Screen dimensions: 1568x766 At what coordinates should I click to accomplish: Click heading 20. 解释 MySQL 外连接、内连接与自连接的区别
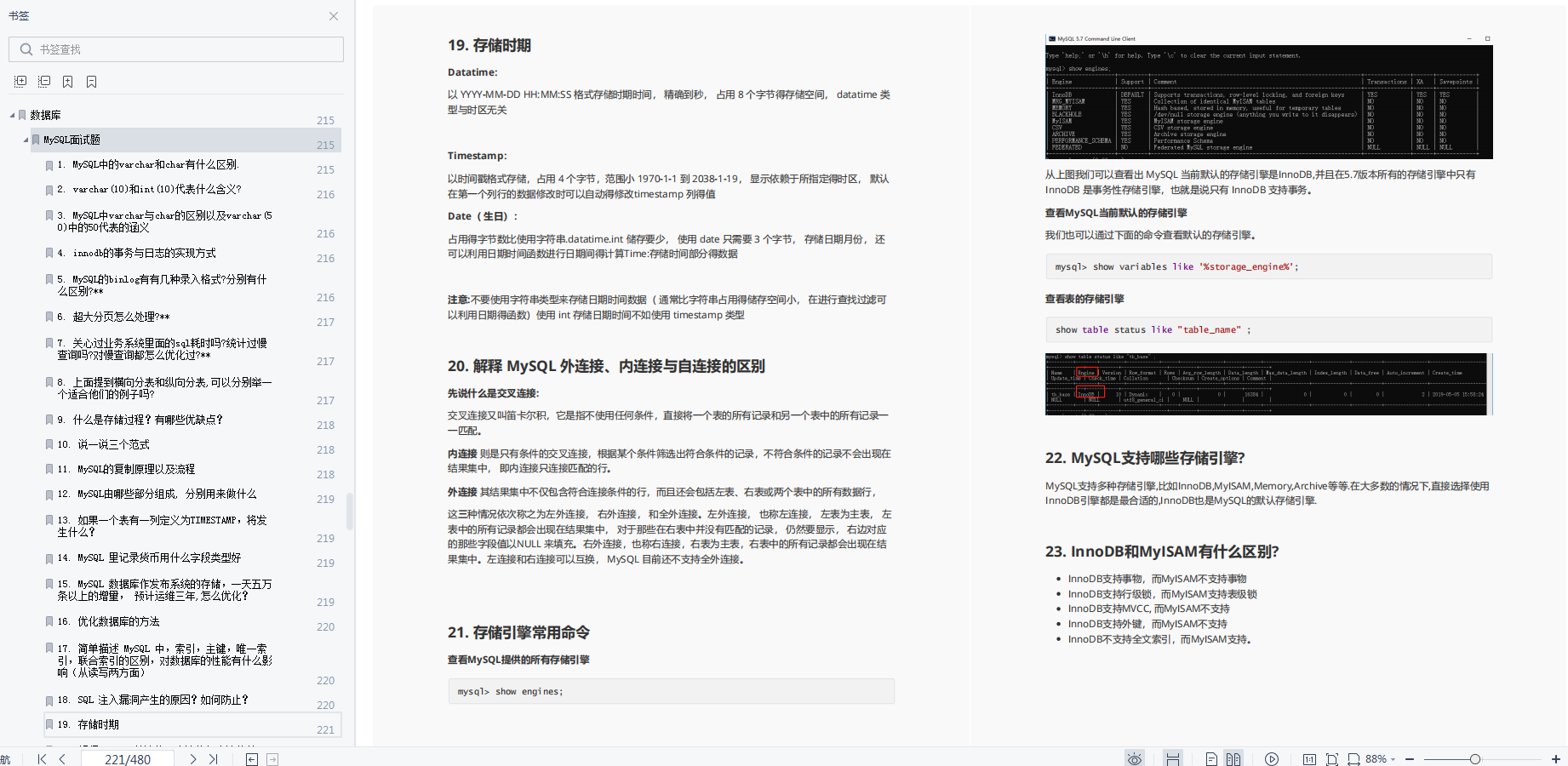tap(606, 366)
